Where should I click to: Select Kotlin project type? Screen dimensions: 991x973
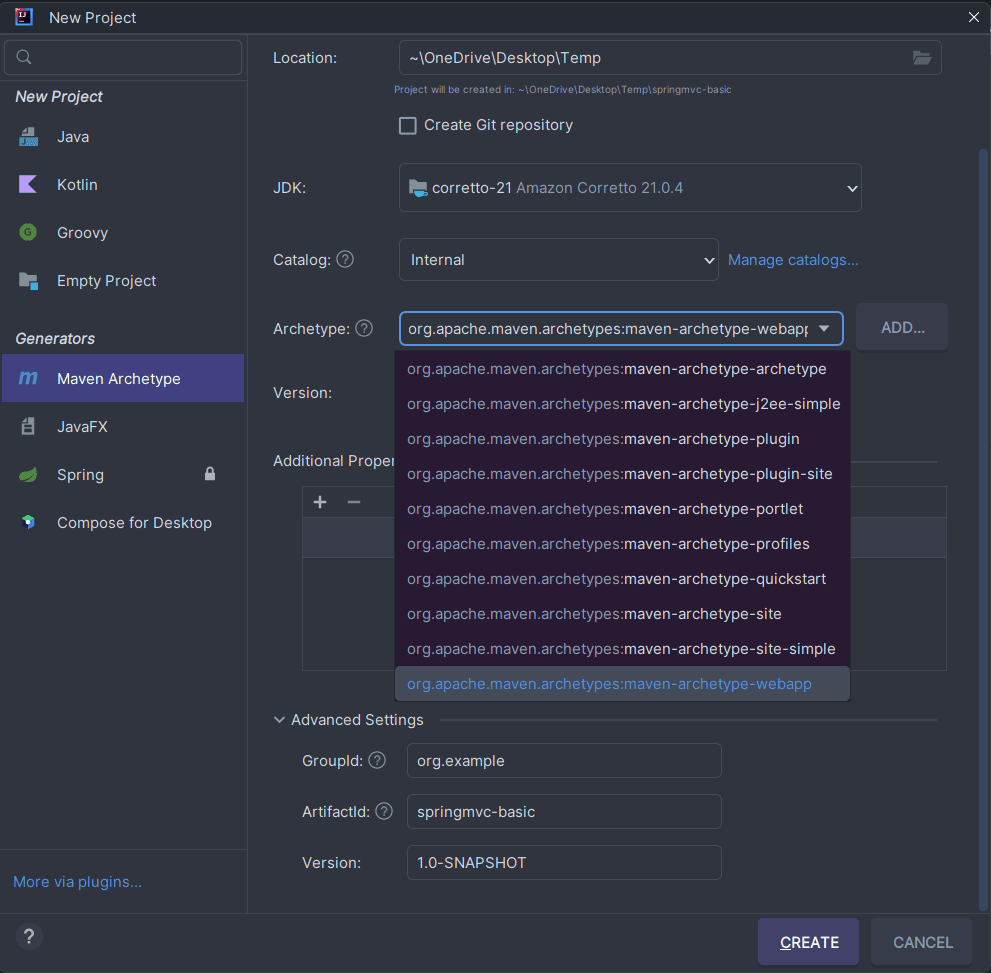tap(123, 184)
